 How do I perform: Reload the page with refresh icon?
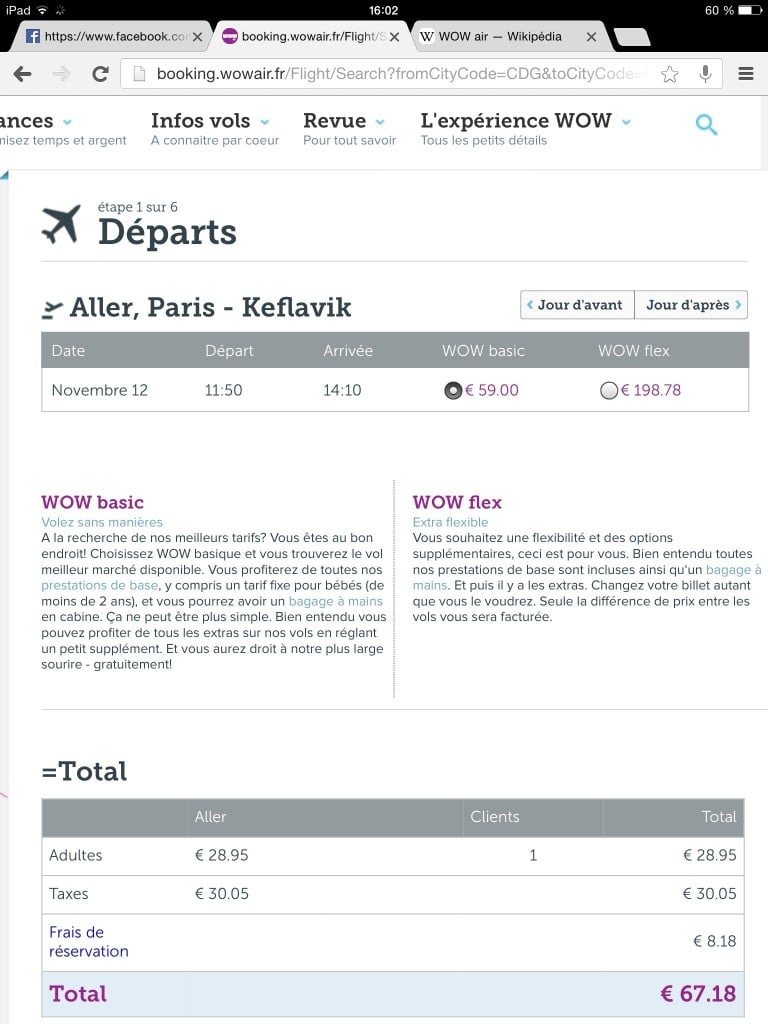point(100,74)
